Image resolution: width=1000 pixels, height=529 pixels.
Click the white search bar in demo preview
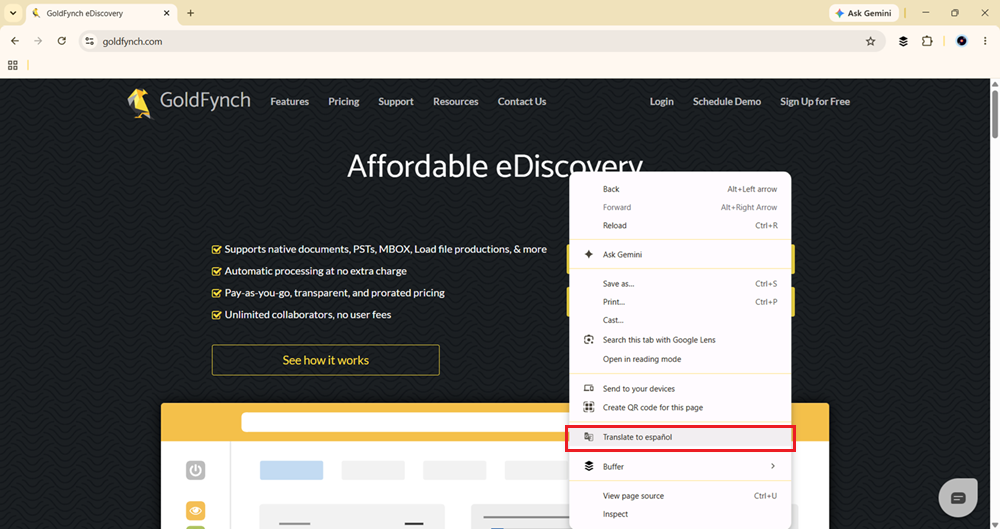tap(405, 422)
